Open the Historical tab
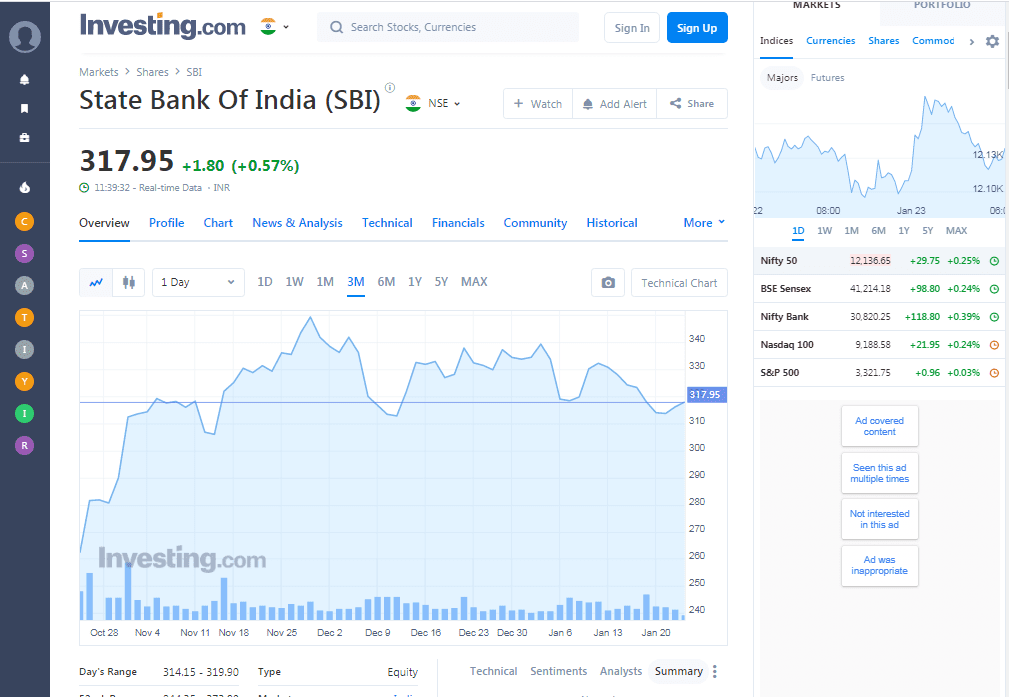 (x=612, y=223)
